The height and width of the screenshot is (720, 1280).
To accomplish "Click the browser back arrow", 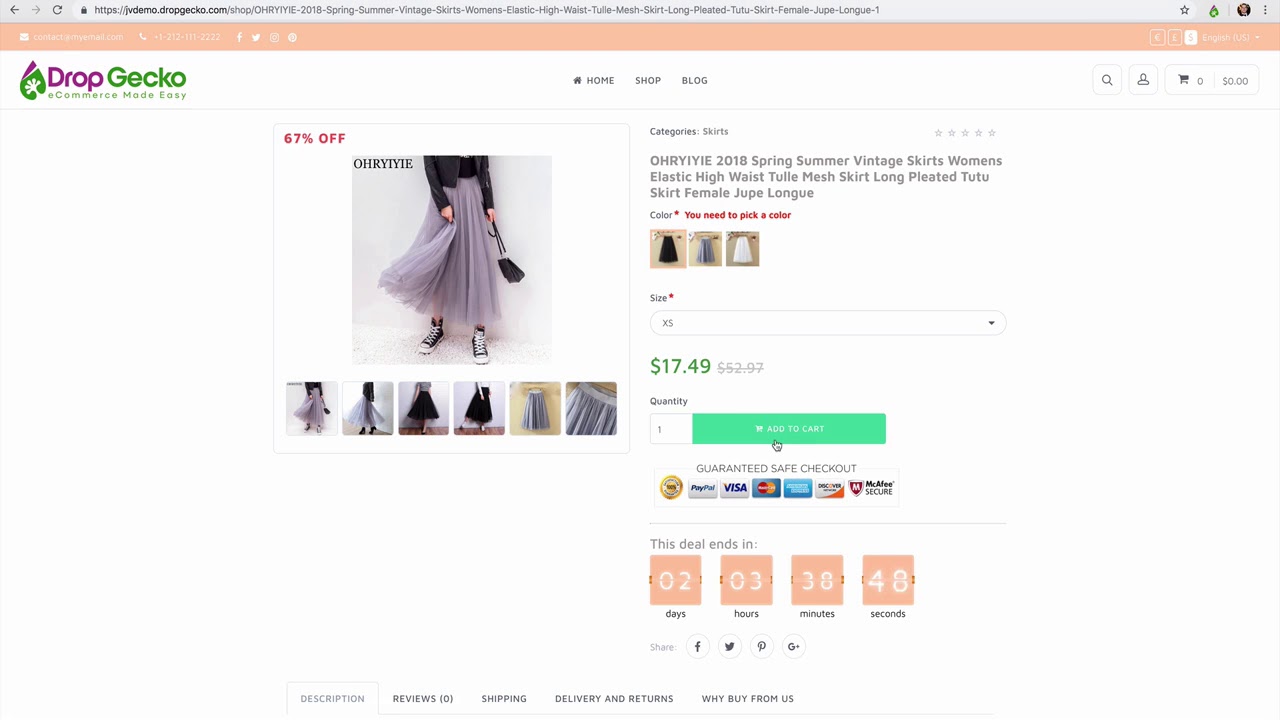I will (14, 10).
